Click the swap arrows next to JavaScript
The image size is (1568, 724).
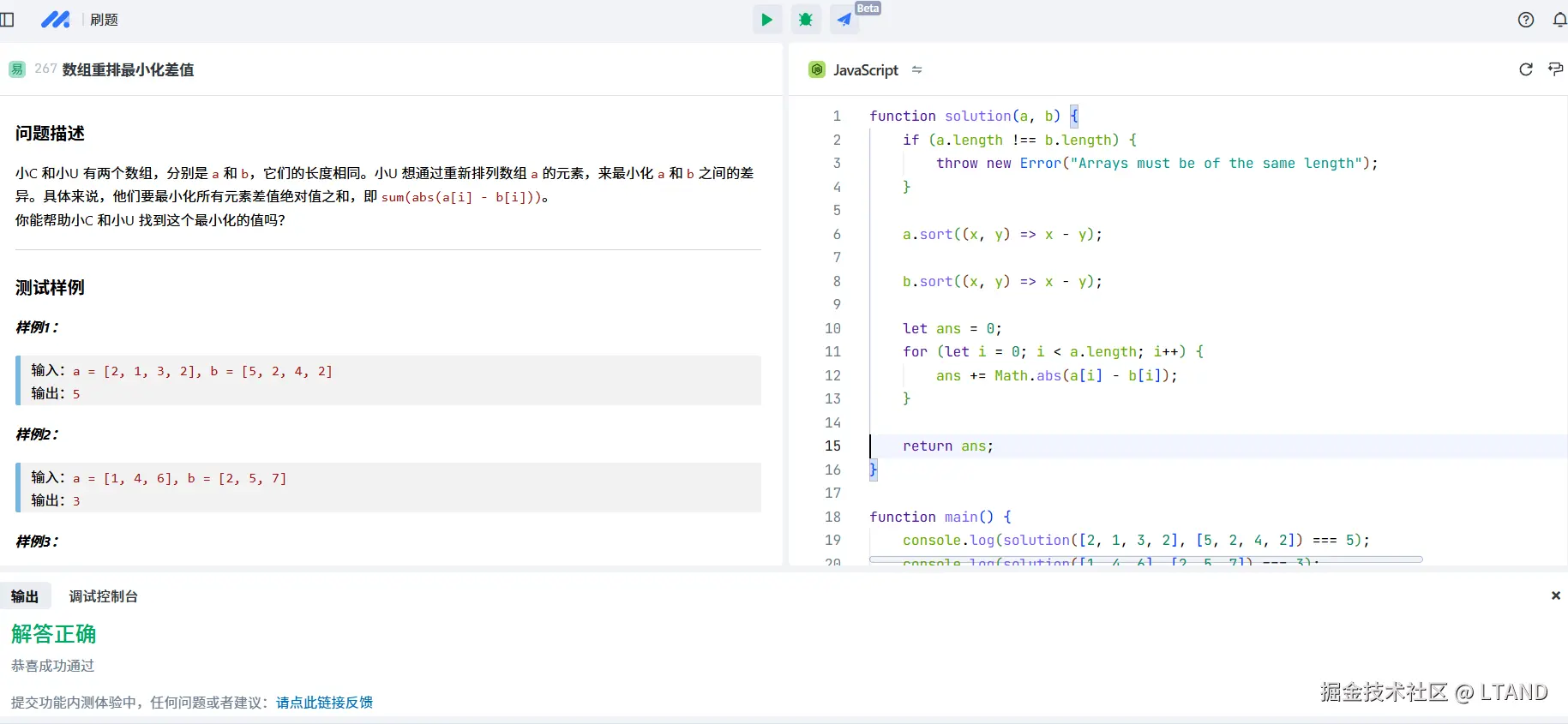pyautogui.click(x=916, y=70)
